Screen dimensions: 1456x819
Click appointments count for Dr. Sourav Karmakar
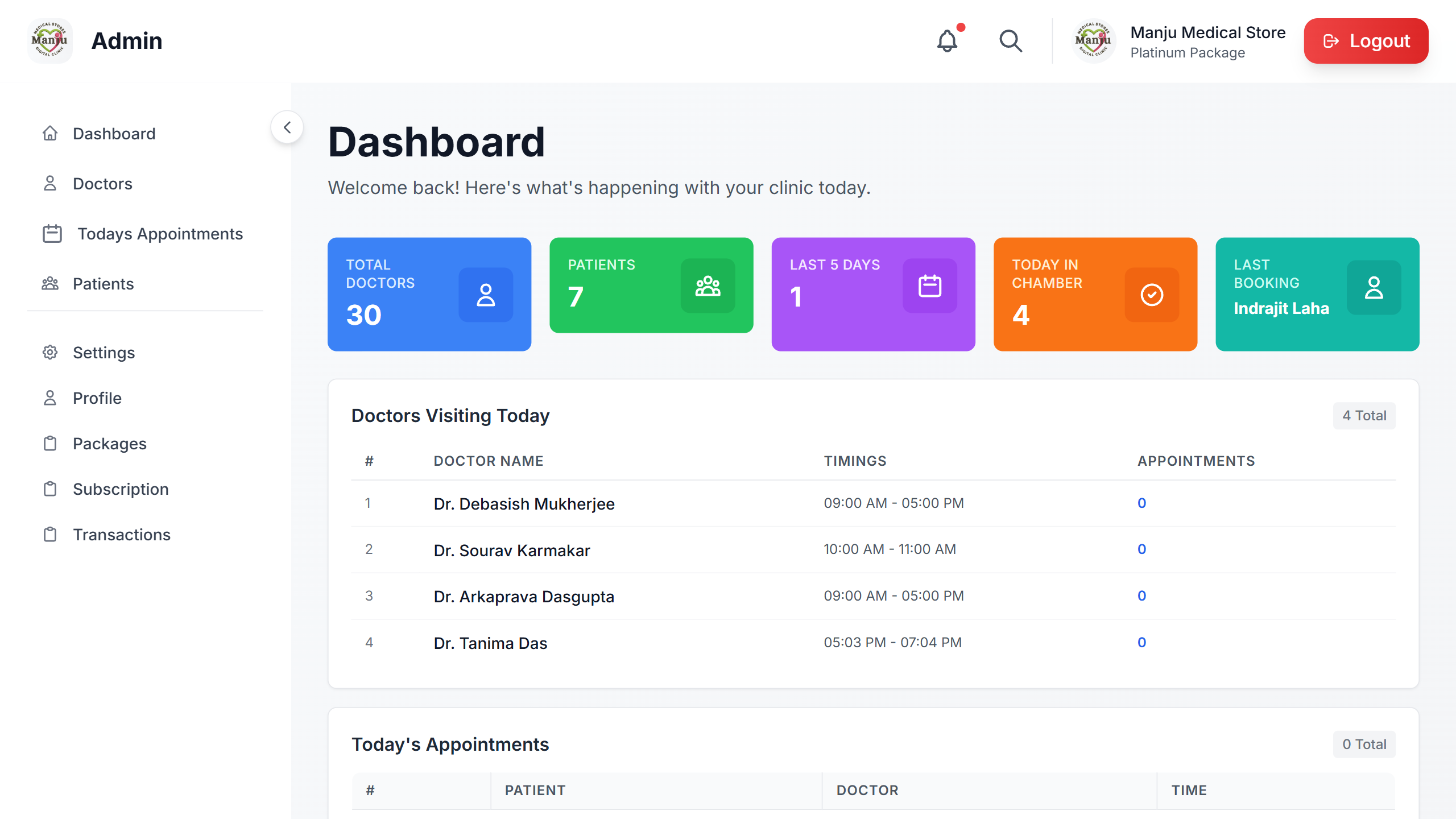[x=1141, y=549]
